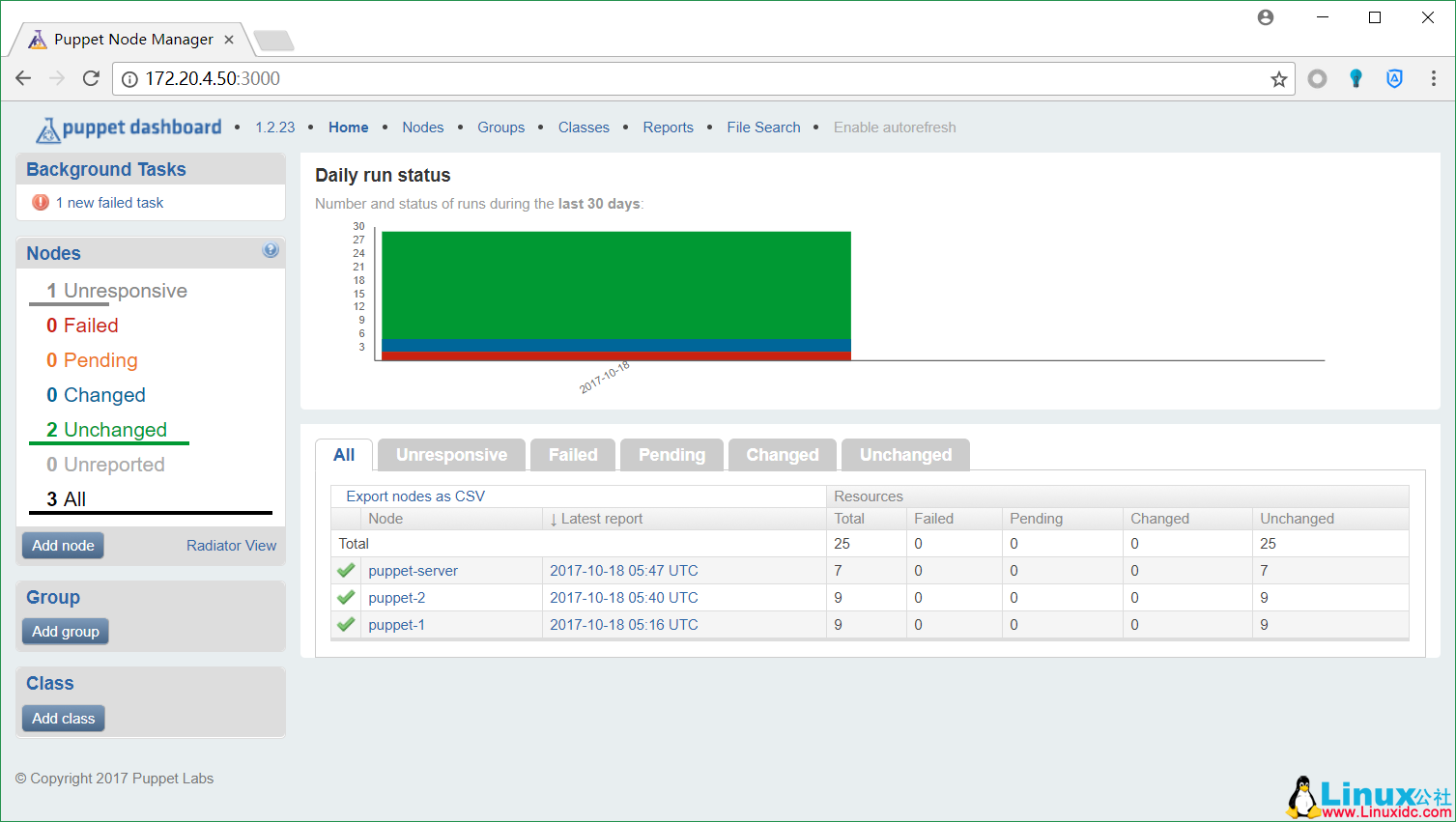
Task: Click the address bar URL field
Action: tap(676, 79)
